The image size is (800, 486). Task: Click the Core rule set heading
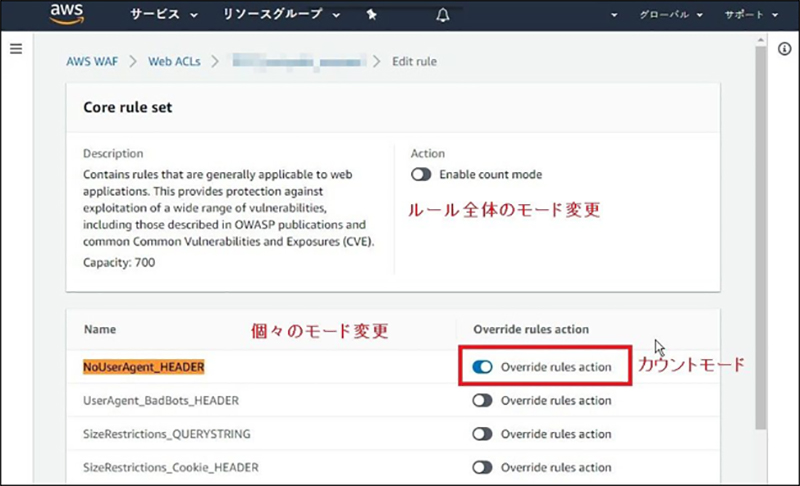pos(128,108)
